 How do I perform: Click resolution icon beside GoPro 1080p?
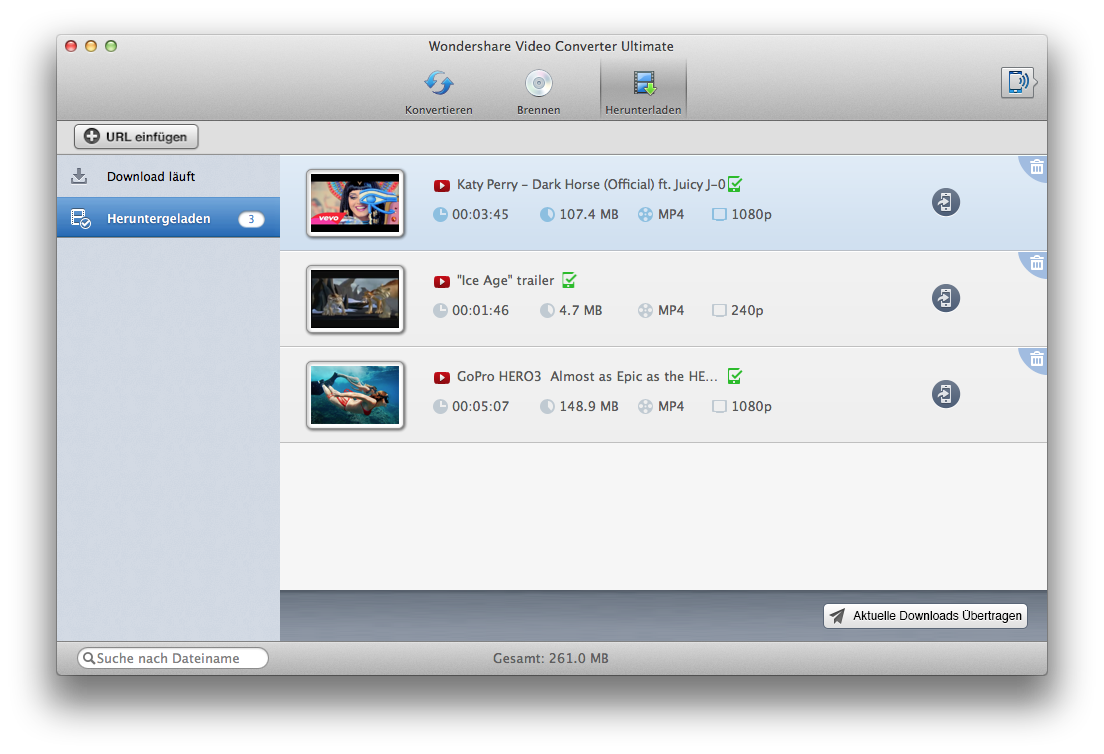[719, 406]
